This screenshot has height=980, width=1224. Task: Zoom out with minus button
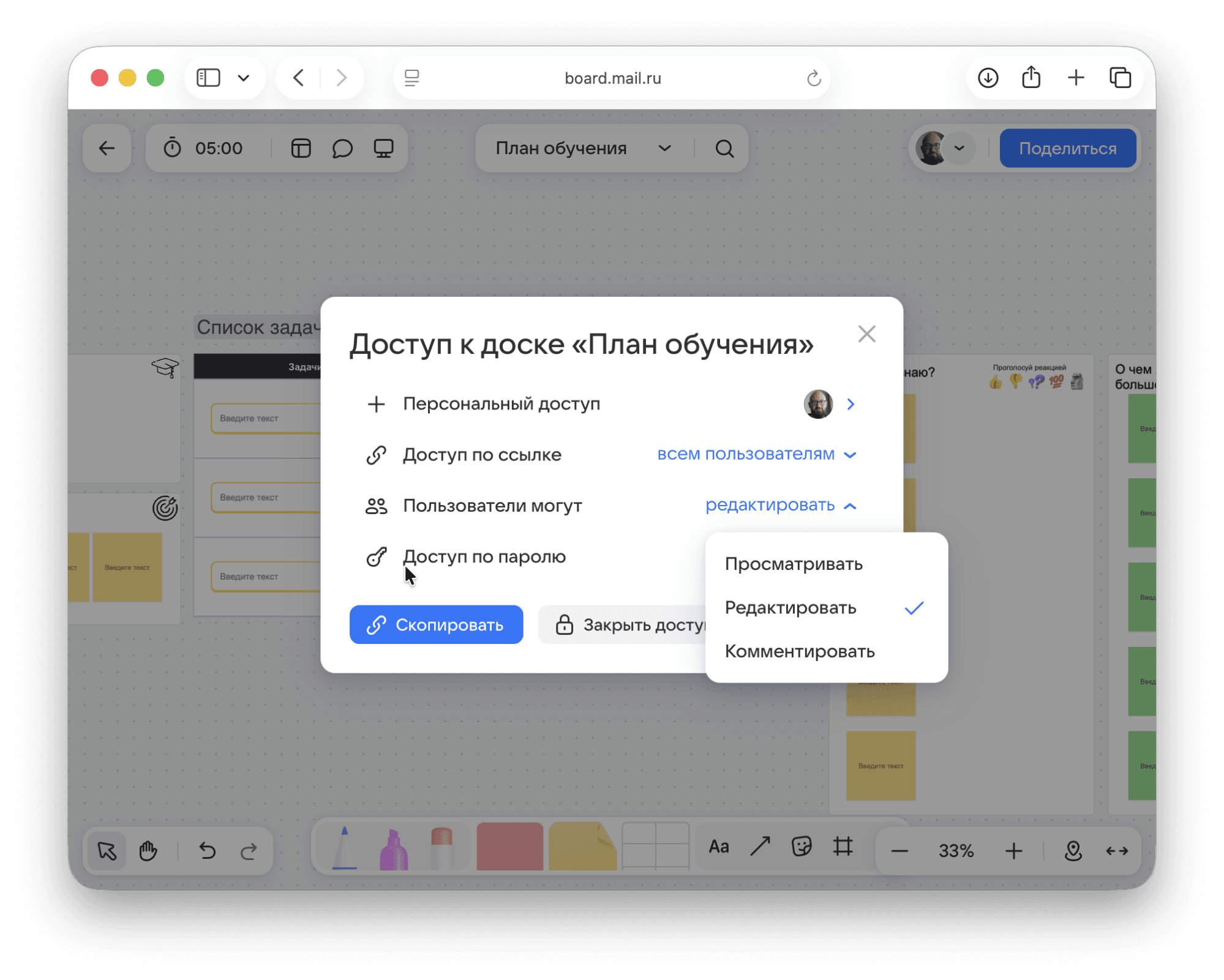pos(899,850)
